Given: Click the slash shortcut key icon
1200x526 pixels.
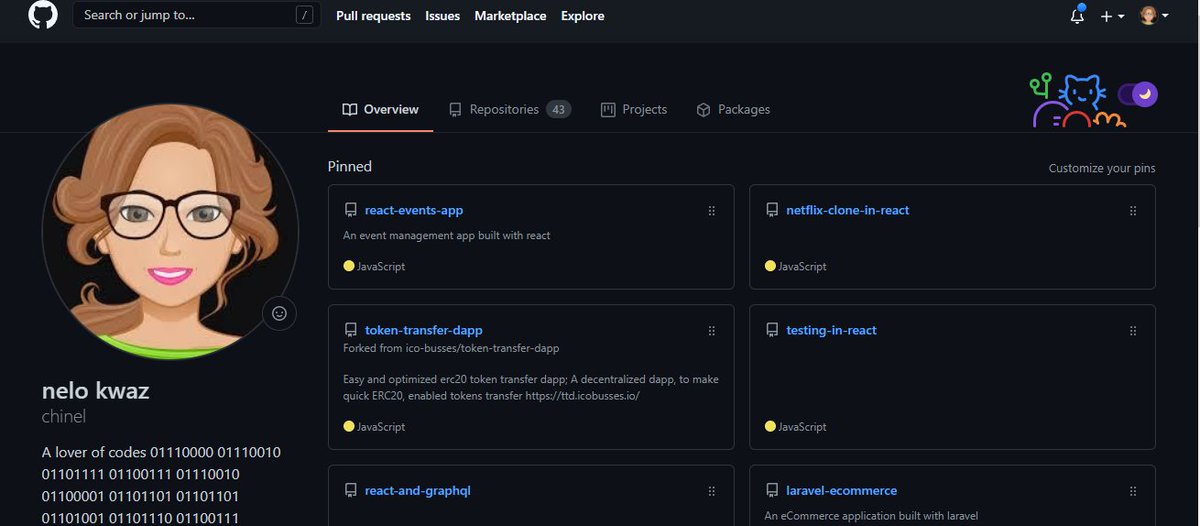Looking at the screenshot, I should pos(304,16).
